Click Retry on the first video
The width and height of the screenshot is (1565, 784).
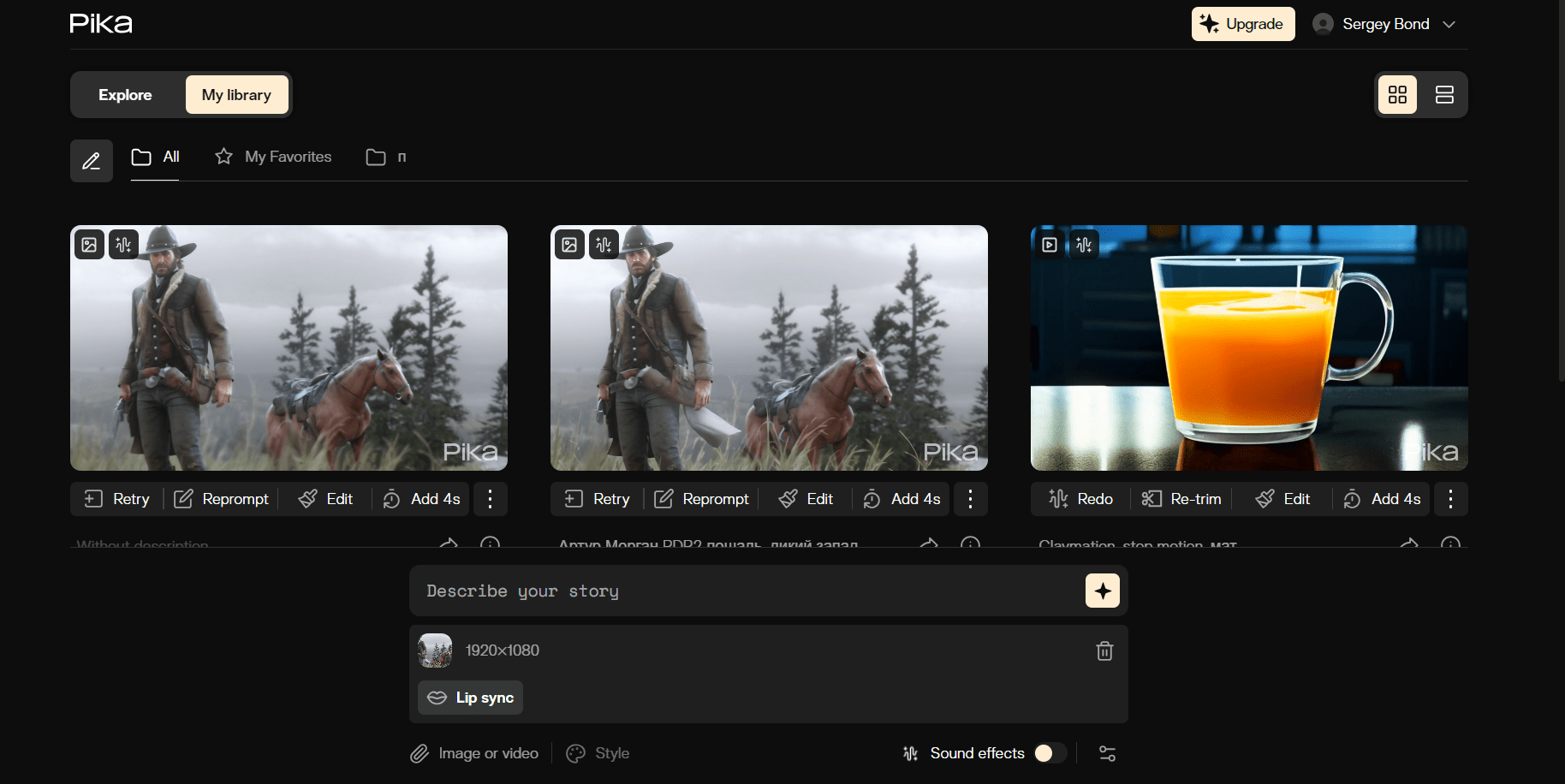(116, 499)
